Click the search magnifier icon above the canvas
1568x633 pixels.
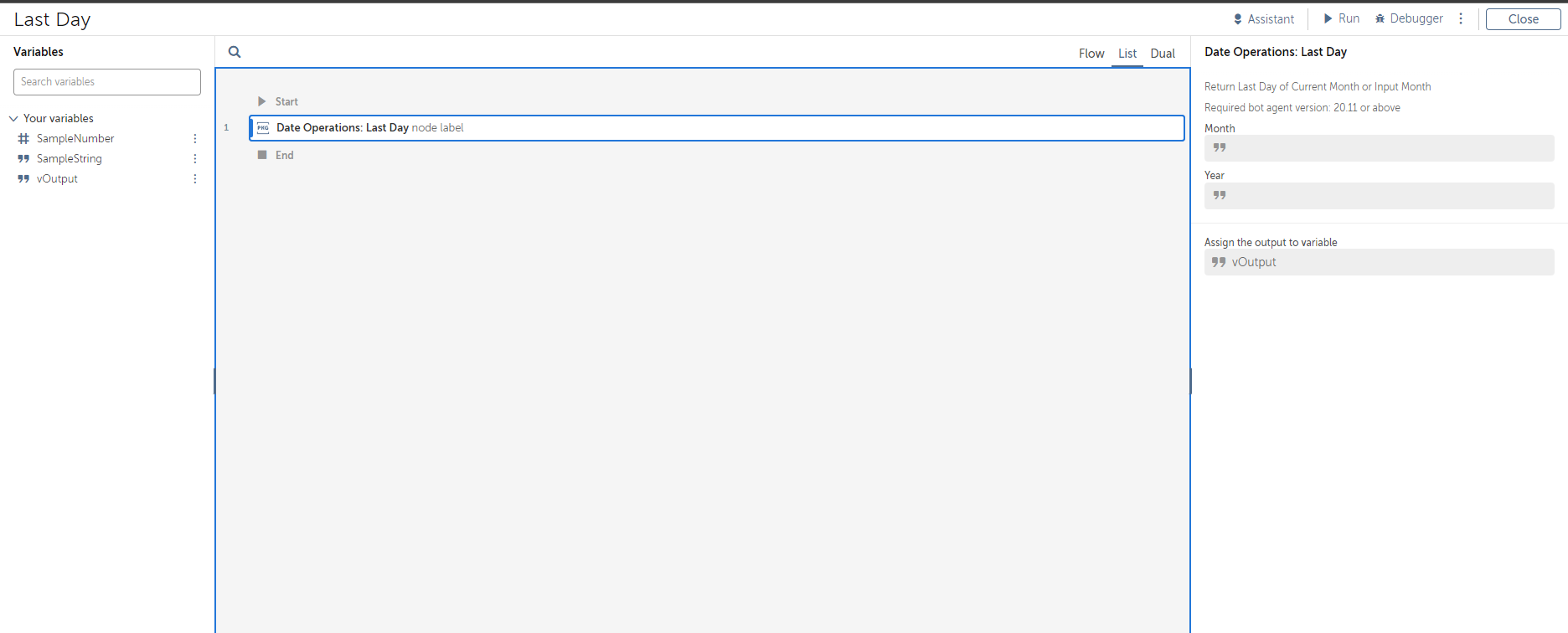235,52
